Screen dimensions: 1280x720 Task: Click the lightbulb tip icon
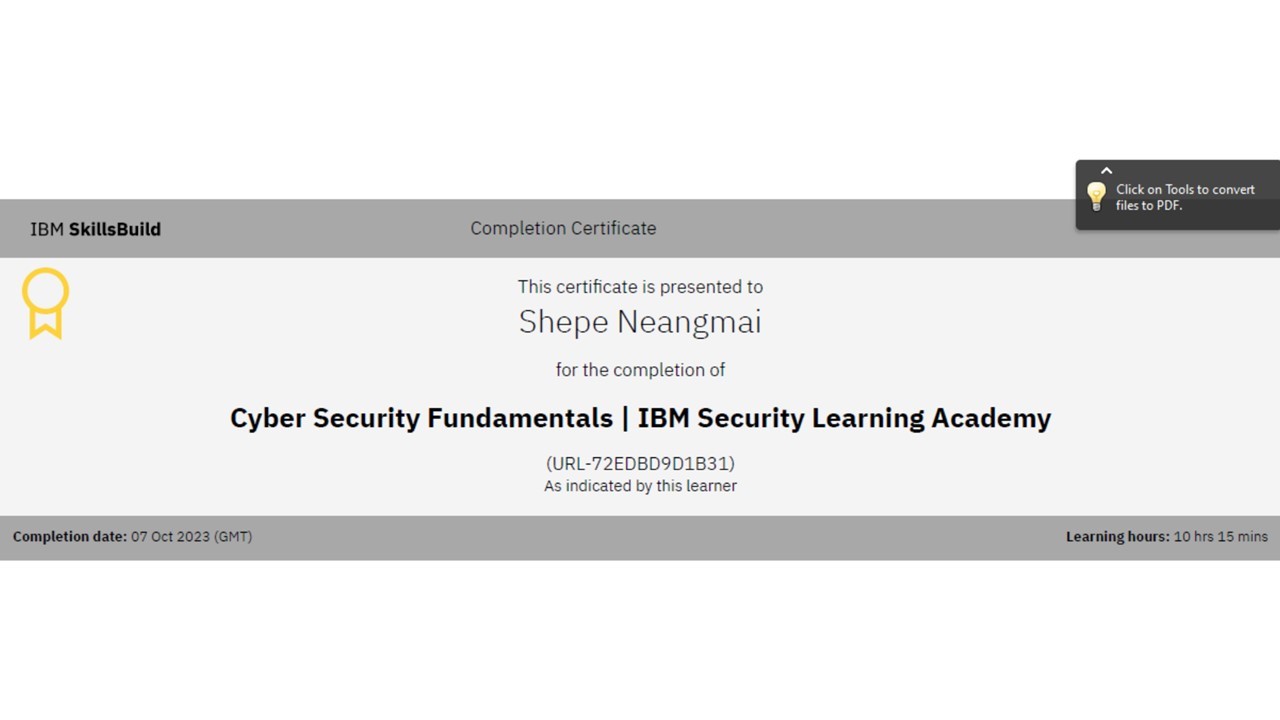point(1096,196)
